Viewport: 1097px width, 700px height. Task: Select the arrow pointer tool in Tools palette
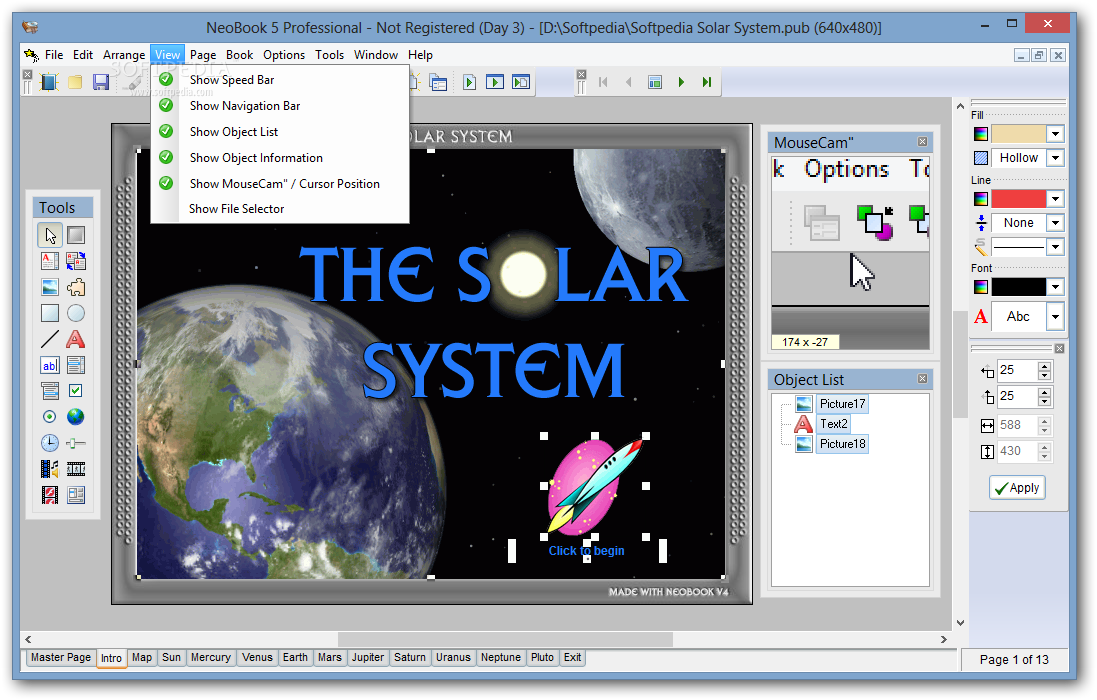[x=50, y=236]
